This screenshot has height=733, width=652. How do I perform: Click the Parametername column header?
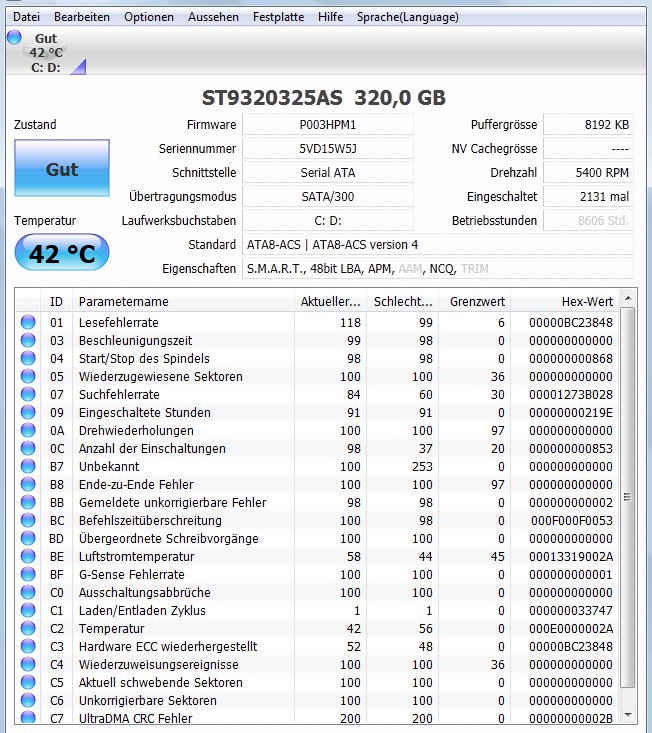pos(184,302)
